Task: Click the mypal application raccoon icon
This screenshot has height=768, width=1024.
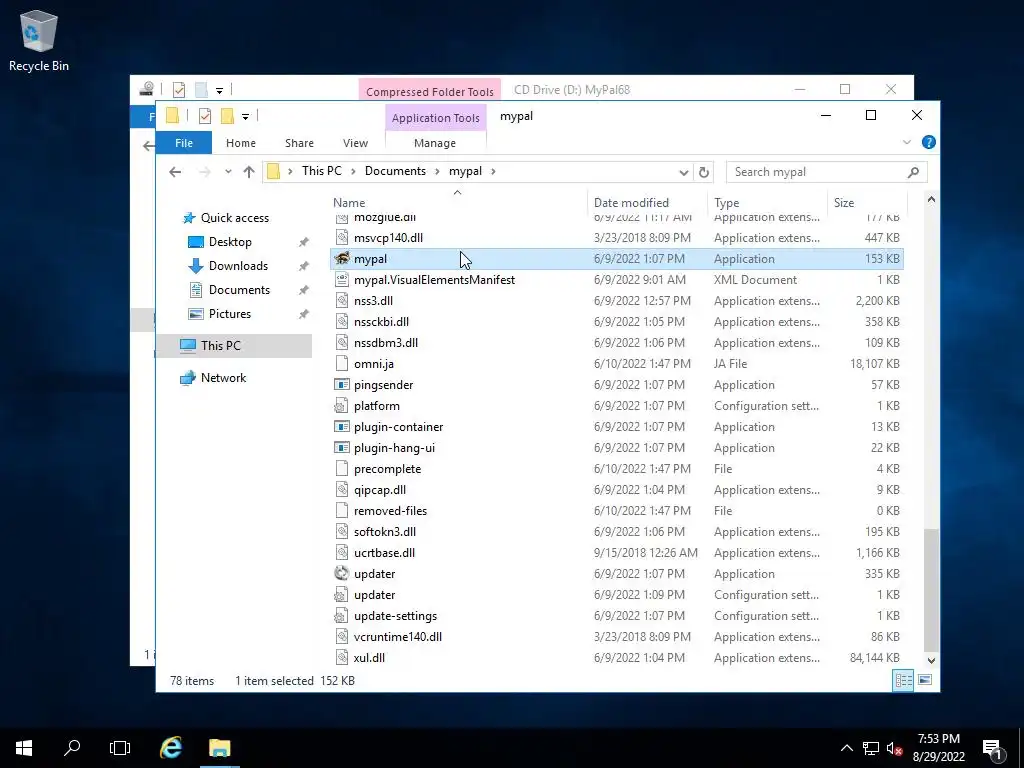Action: pos(342,259)
